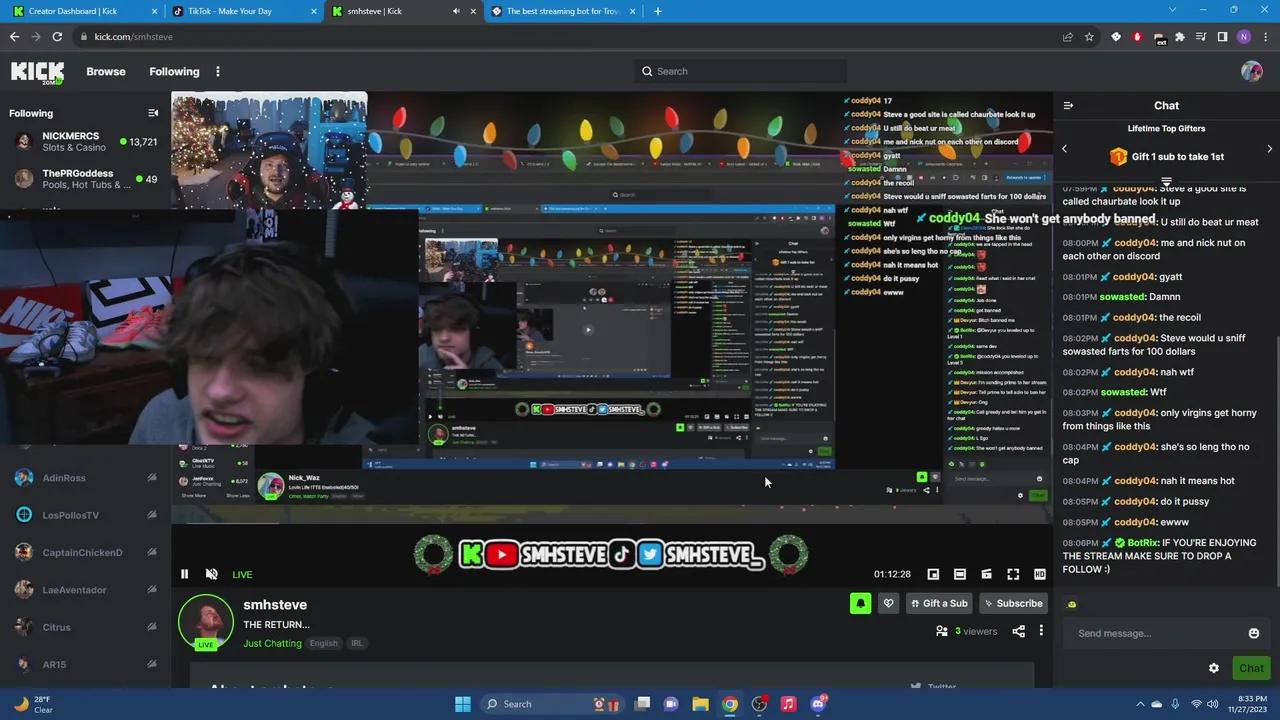Open the chat settings gear
The width and height of the screenshot is (1280, 720).
[x=1214, y=668]
